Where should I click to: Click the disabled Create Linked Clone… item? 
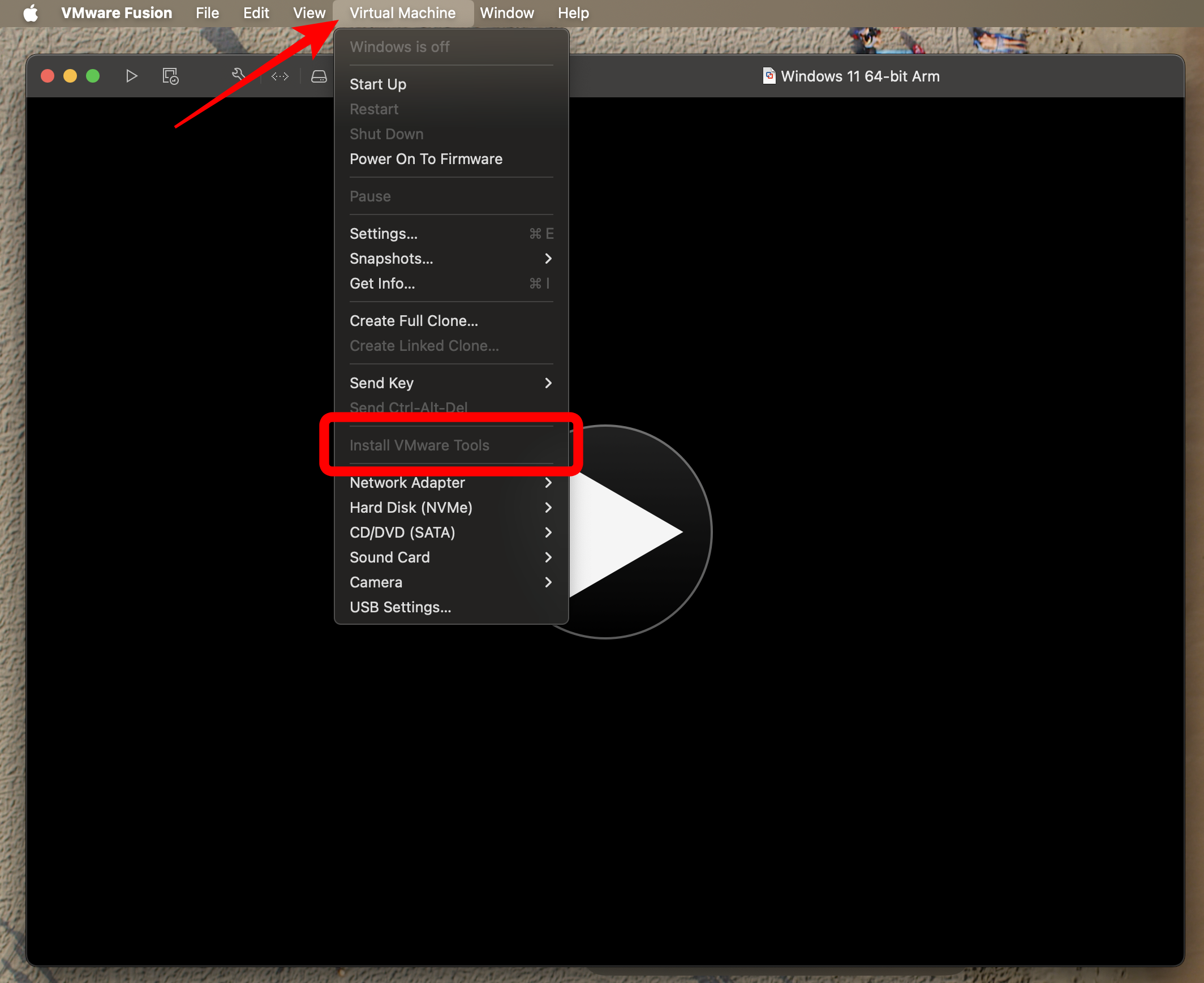click(451, 345)
